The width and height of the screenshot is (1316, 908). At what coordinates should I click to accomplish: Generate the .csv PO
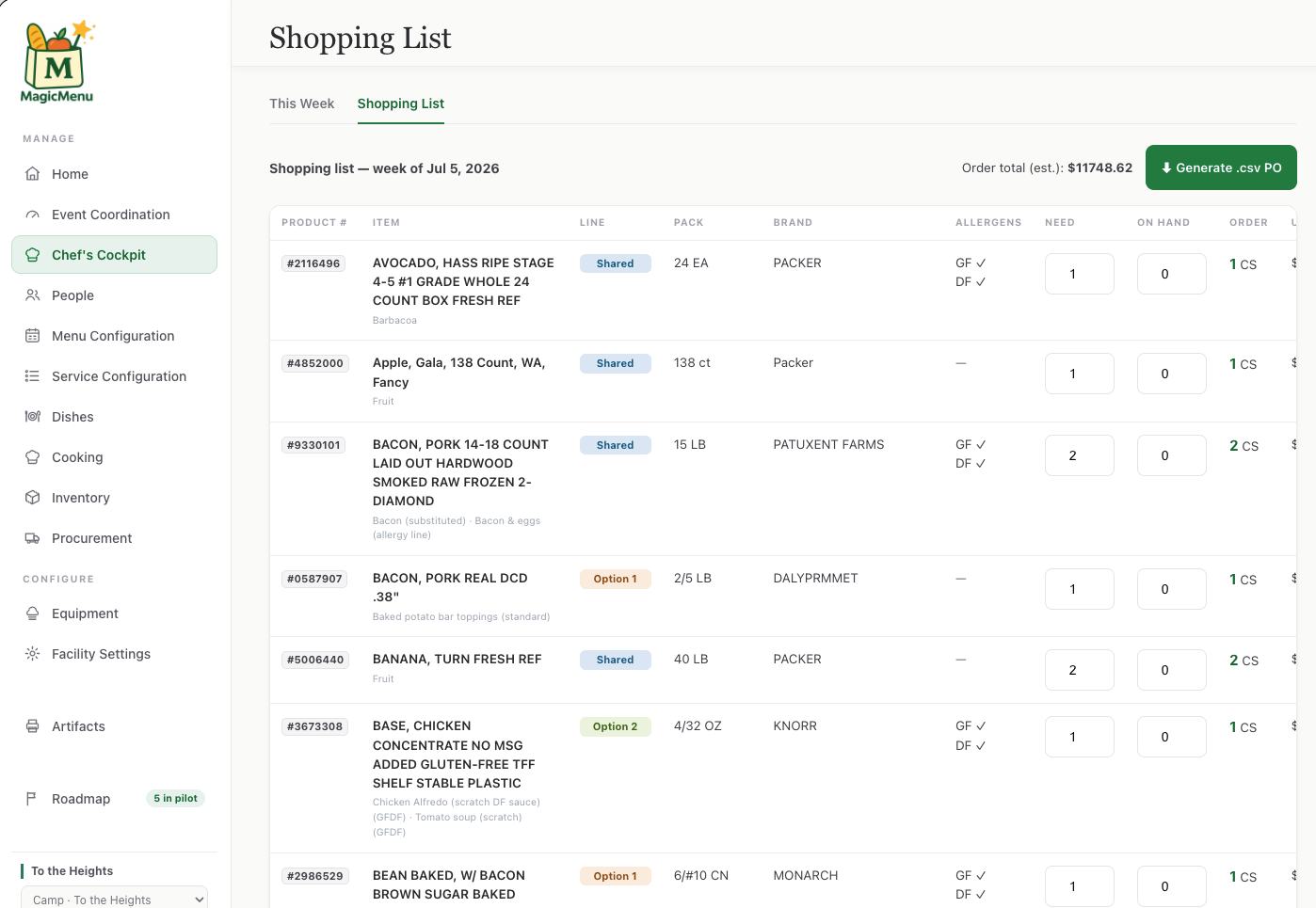point(1221,167)
